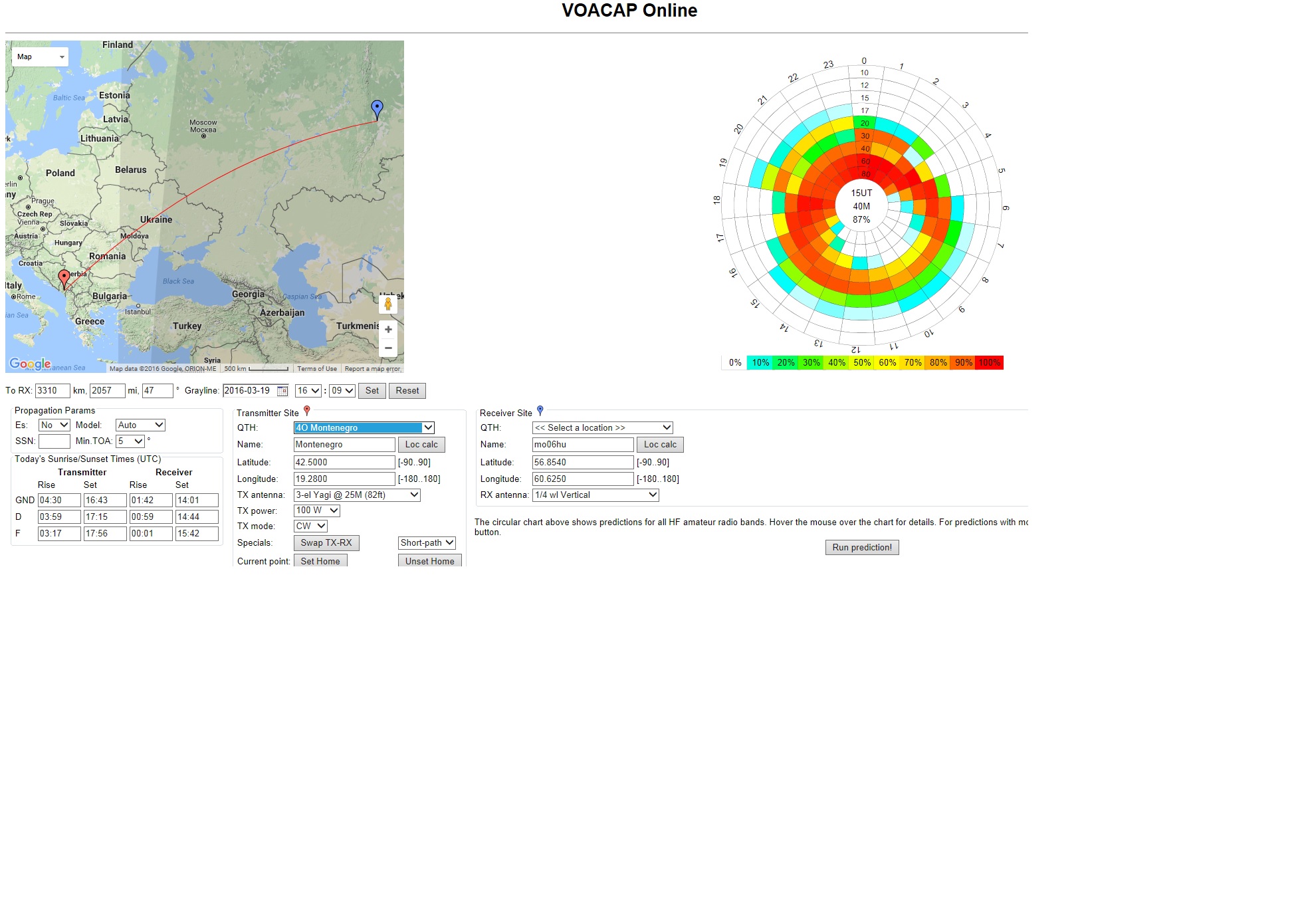Open the Map type selector
1296x924 pixels.
tap(41, 57)
